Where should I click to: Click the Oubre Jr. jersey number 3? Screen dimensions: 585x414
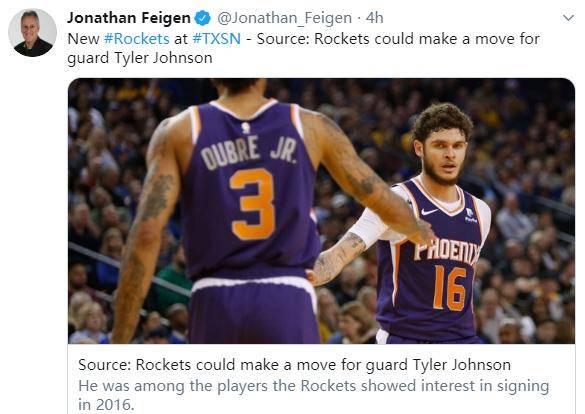252,203
